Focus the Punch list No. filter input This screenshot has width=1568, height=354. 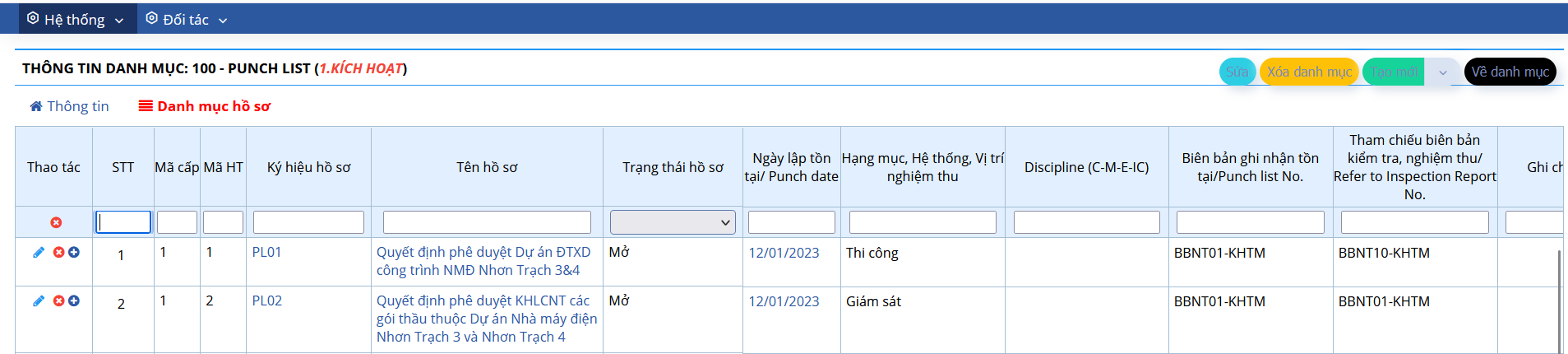click(1250, 222)
